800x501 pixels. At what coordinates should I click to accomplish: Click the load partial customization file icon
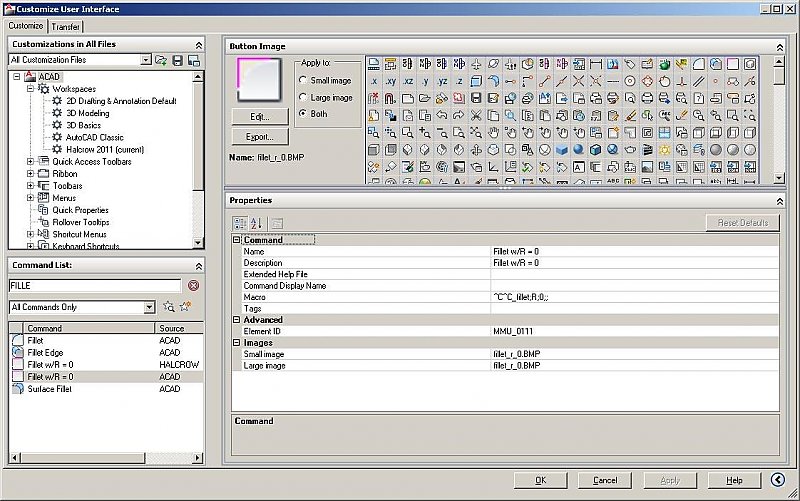[162, 61]
